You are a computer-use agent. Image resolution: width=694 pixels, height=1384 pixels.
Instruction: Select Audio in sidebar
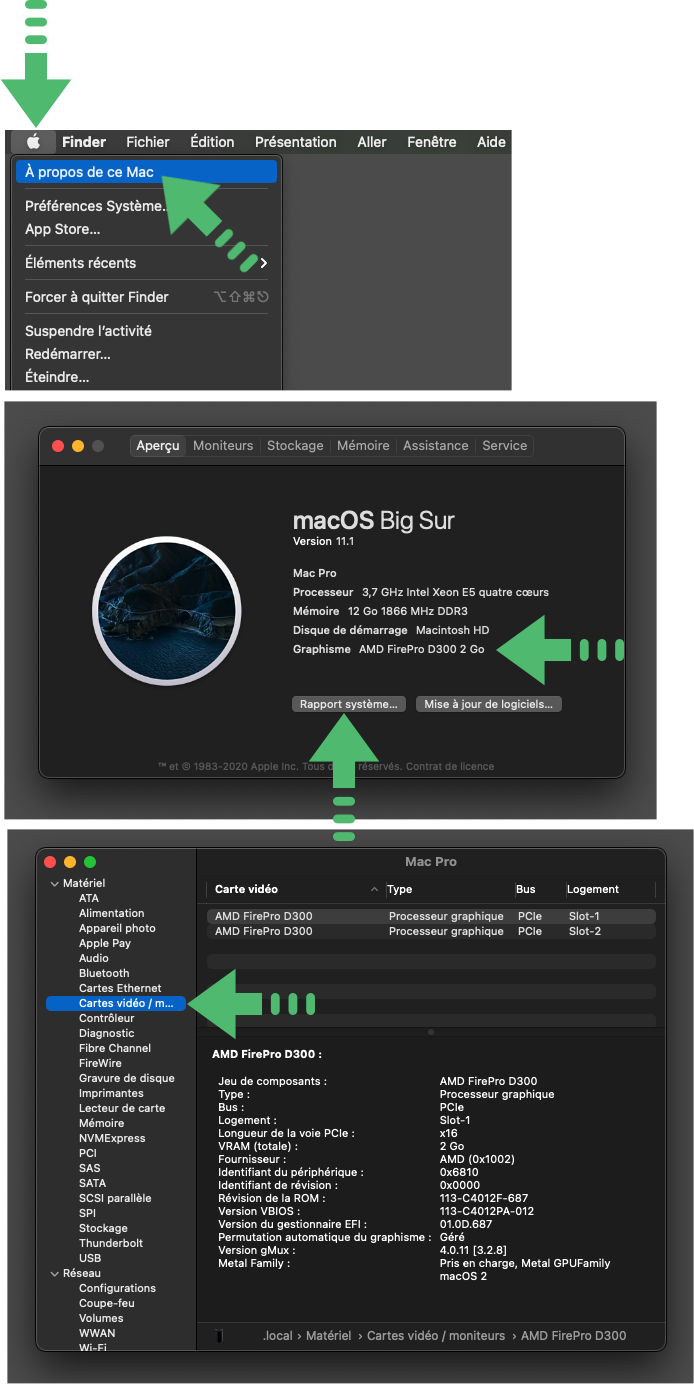click(94, 959)
